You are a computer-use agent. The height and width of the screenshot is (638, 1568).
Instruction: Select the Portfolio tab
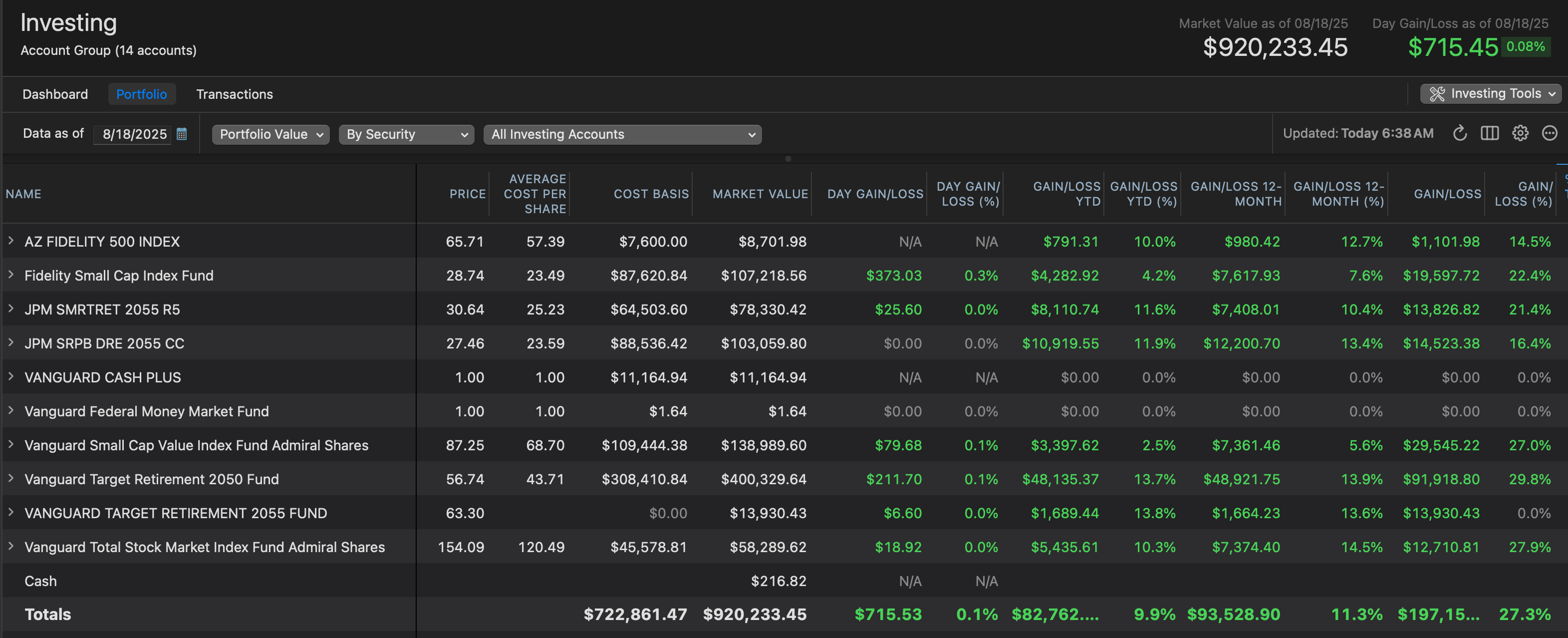click(141, 94)
